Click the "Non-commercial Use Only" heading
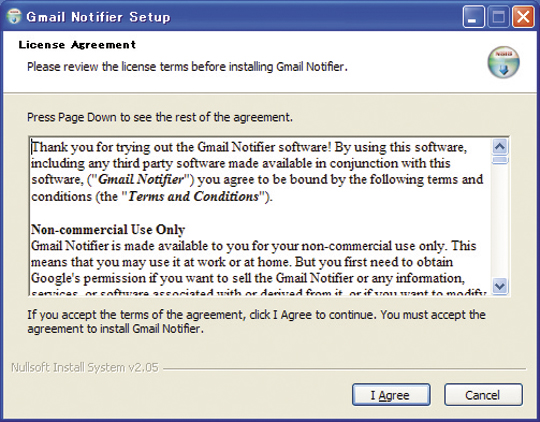540x422 pixels. pyautogui.click(x=108, y=229)
